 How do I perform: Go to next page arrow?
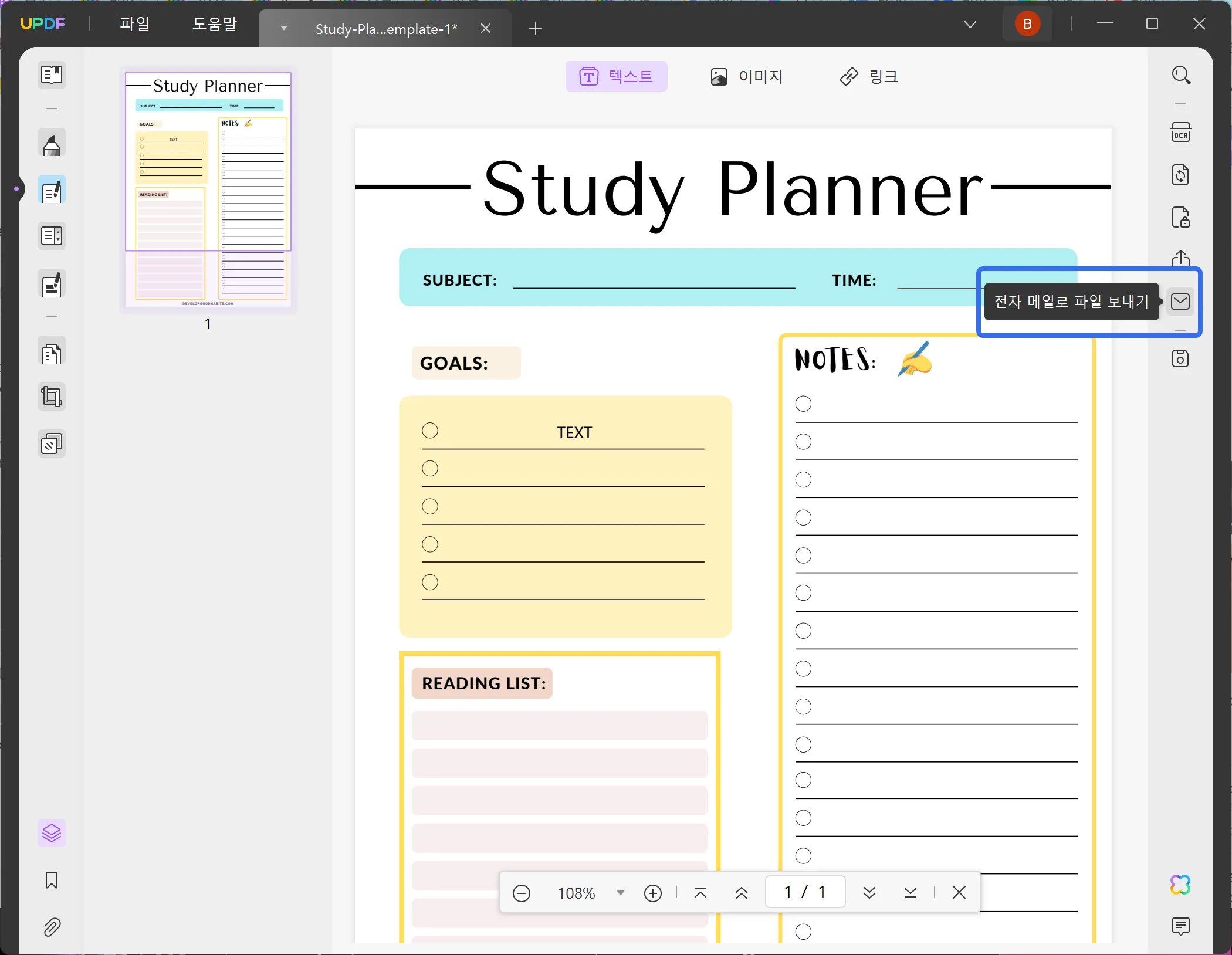[869, 893]
